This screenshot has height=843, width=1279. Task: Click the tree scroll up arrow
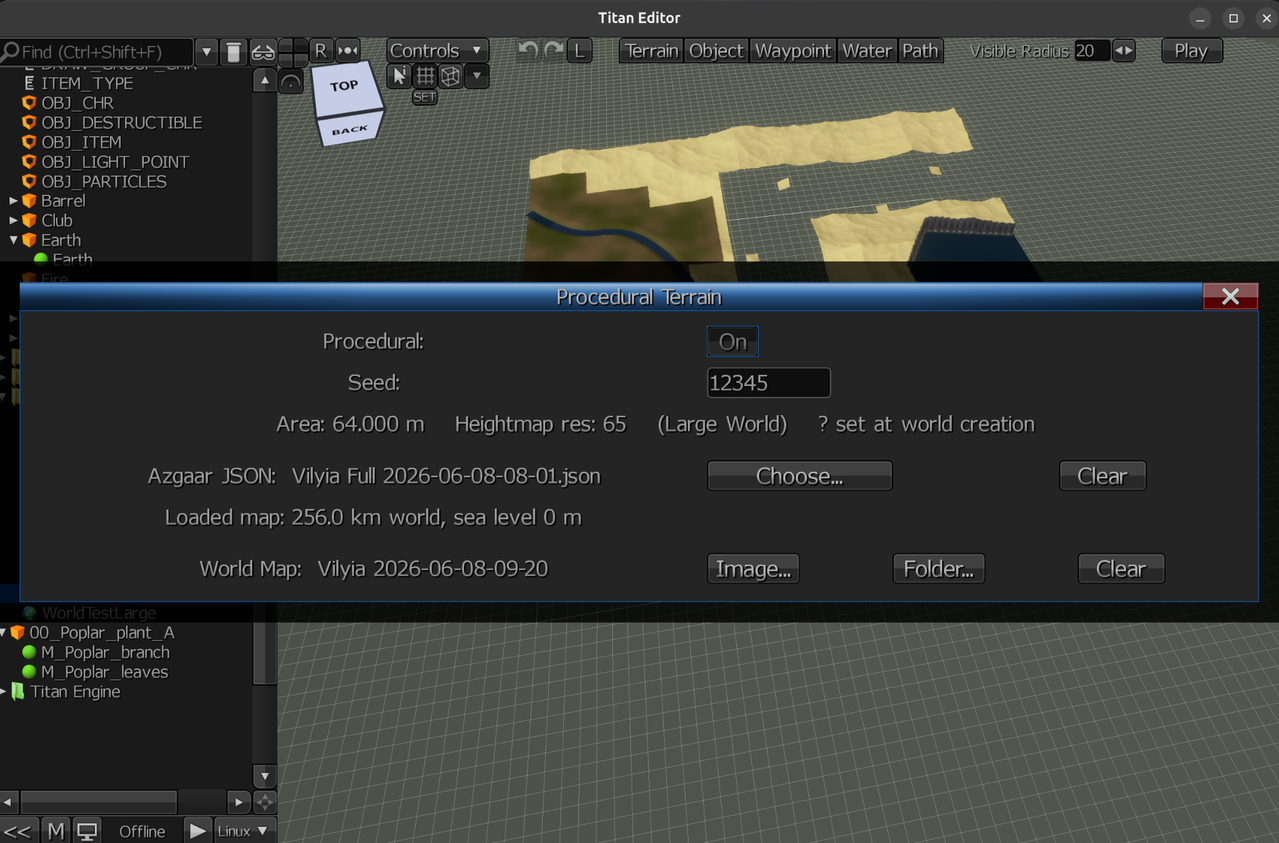(264, 81)
